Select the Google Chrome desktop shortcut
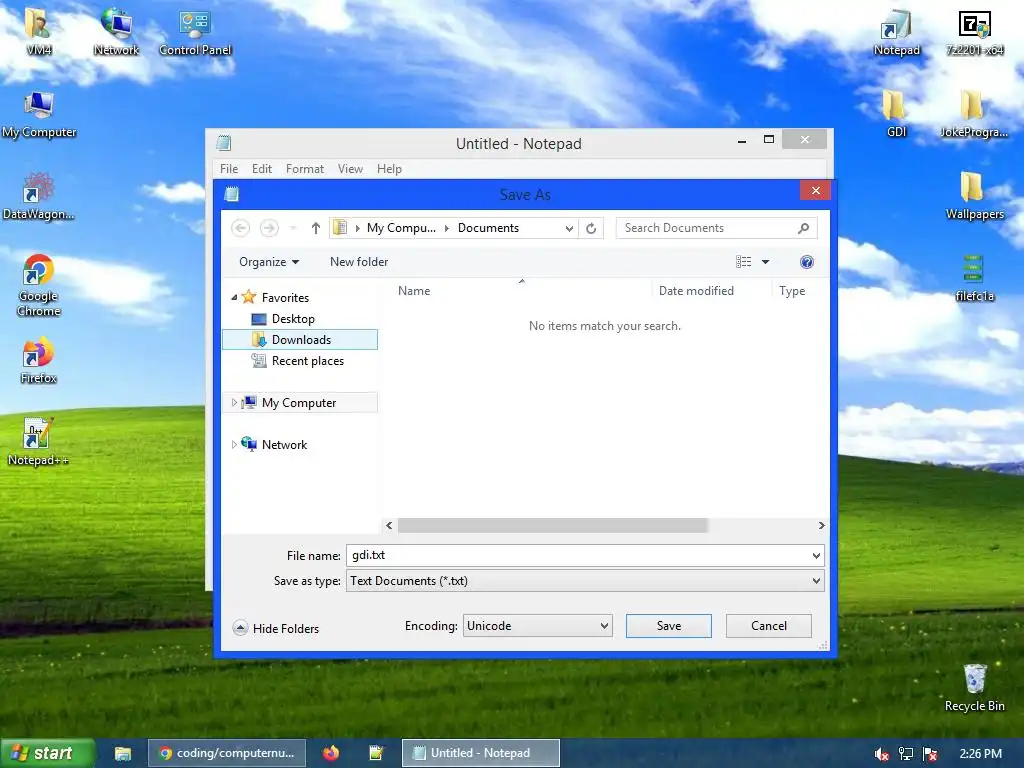This screenshot has height=768, width=1024. pos(39,285)
